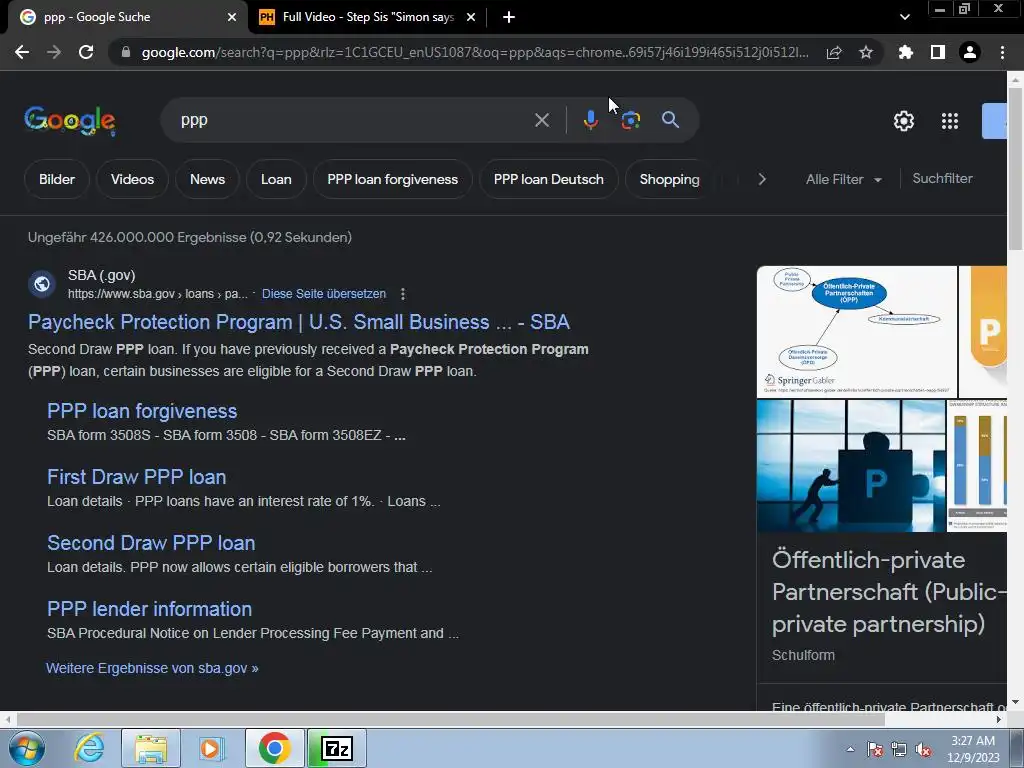
Task: Share this page via address bar icon
Action: click(834, 52)
